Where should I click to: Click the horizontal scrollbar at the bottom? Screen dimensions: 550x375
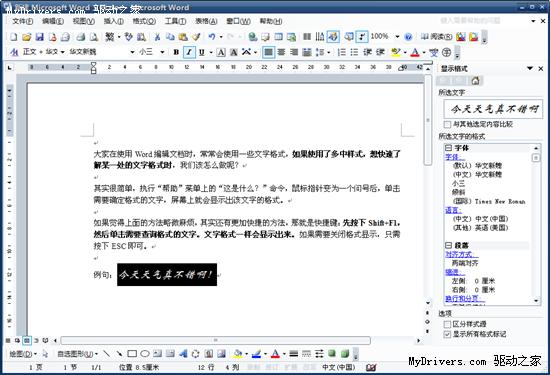[x=215, y=340]
